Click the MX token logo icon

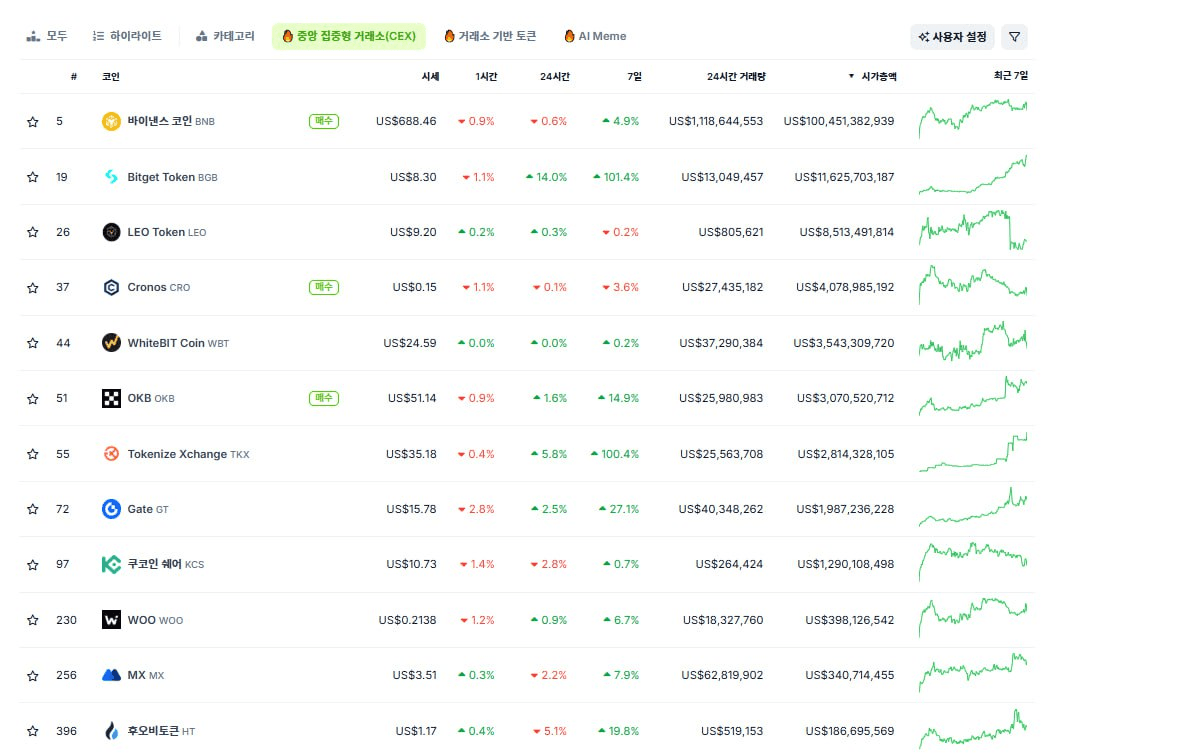coord(111,675)
